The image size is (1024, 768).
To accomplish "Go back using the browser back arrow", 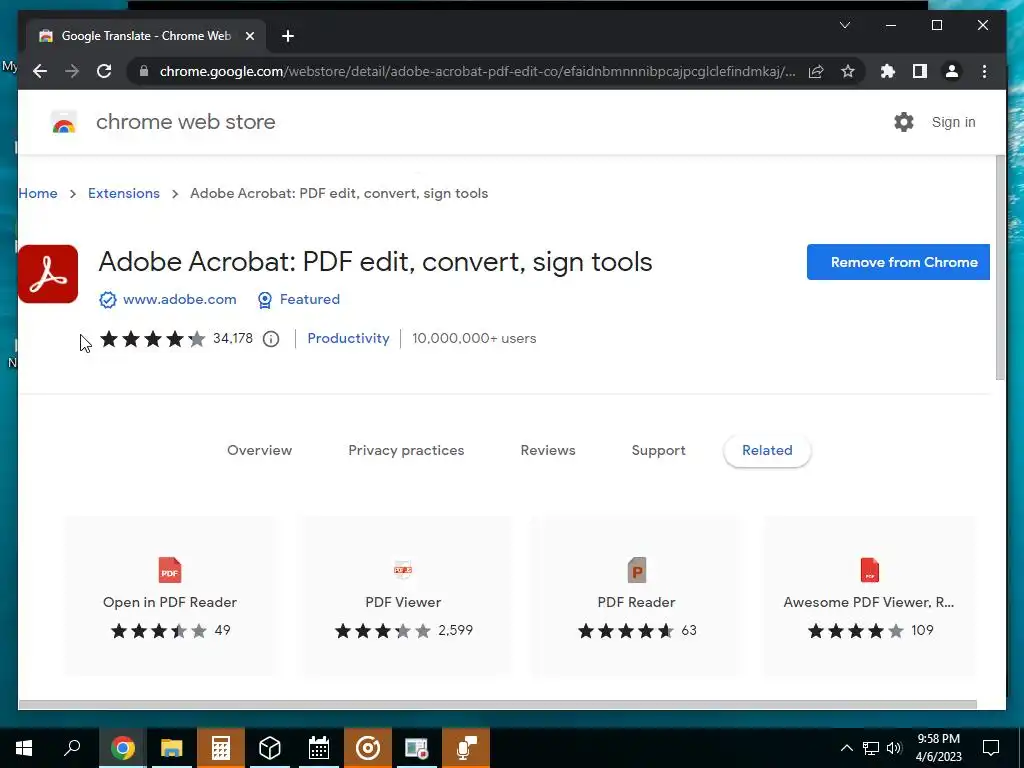I will click(x=40, y=71).
